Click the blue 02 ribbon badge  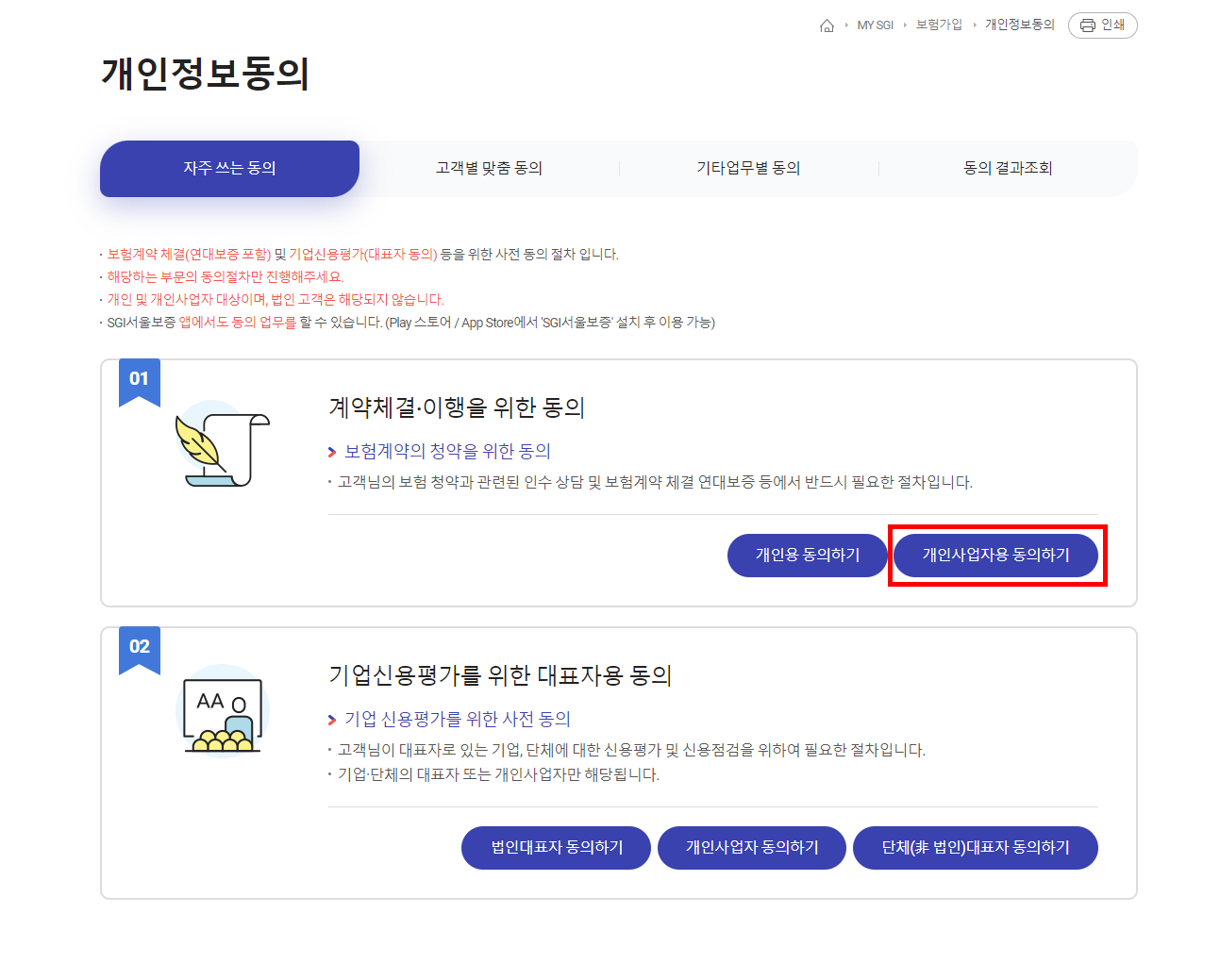140,649
